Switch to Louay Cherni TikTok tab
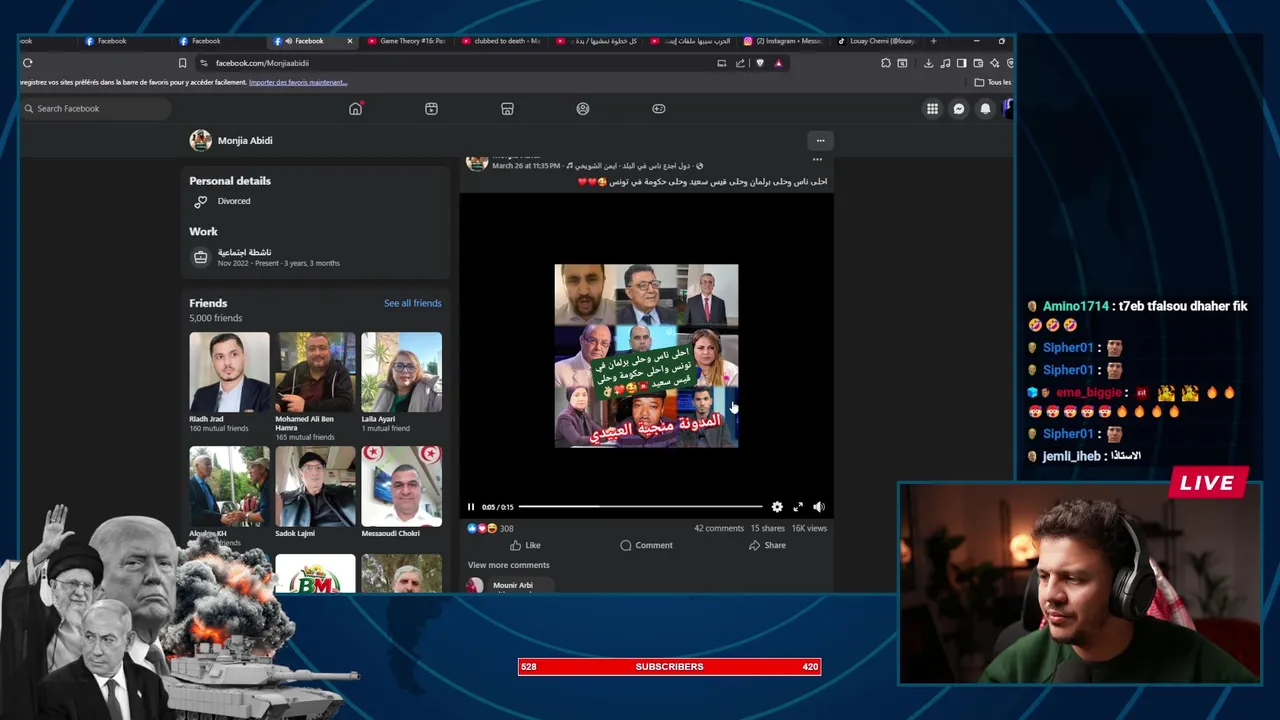The width and height of the screenshot is (1280, 720). coord(878,41)
